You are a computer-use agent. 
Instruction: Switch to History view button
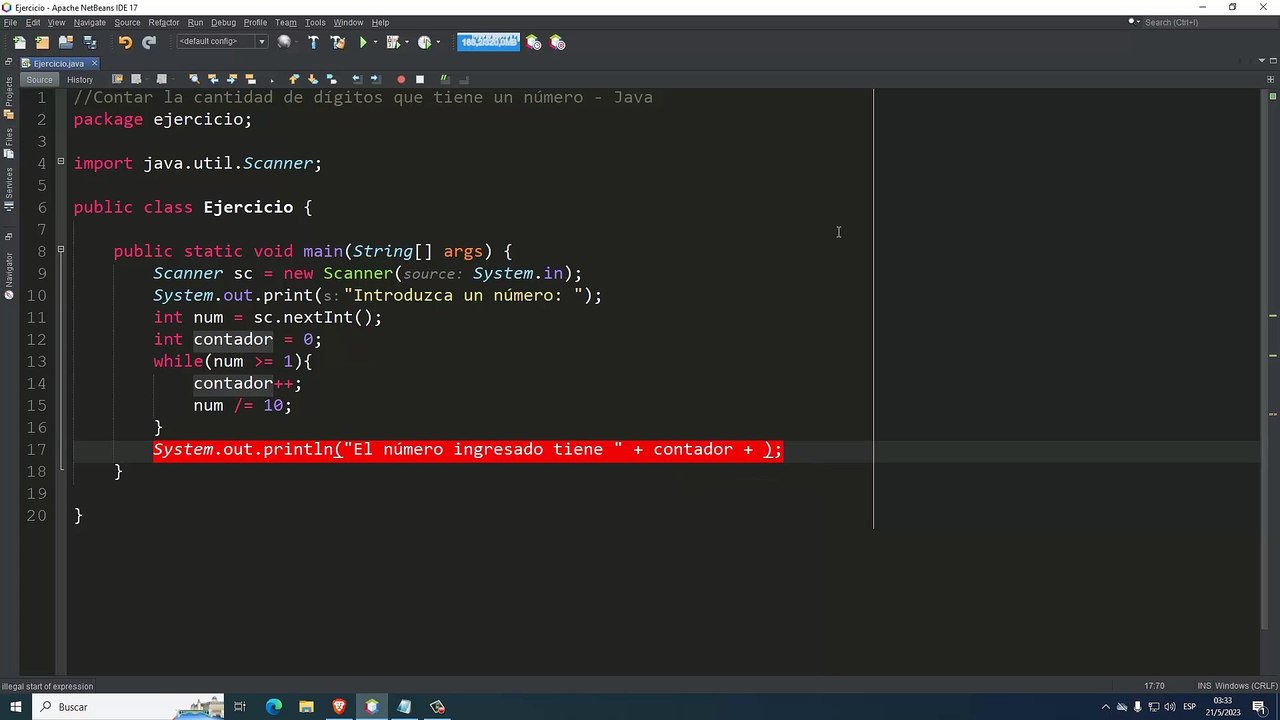pyautogui.click(x=80, y=79)
